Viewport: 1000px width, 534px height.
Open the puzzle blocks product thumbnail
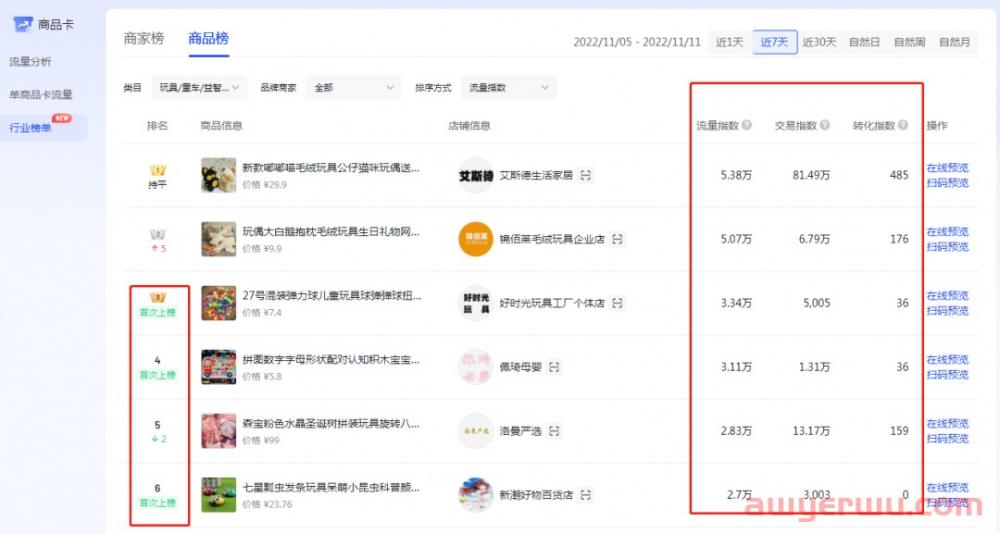[219, 367]
